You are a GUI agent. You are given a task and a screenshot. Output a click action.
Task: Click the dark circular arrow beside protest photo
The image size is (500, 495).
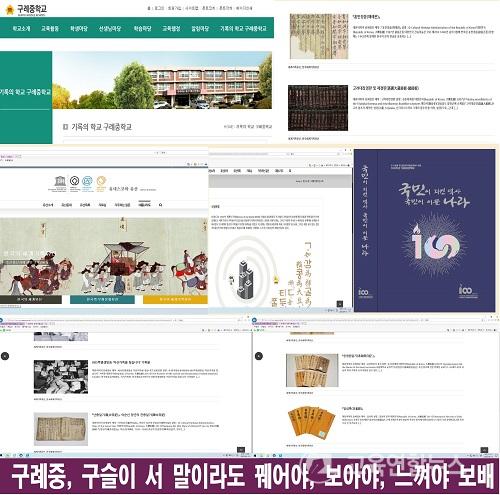pos(5,356)
